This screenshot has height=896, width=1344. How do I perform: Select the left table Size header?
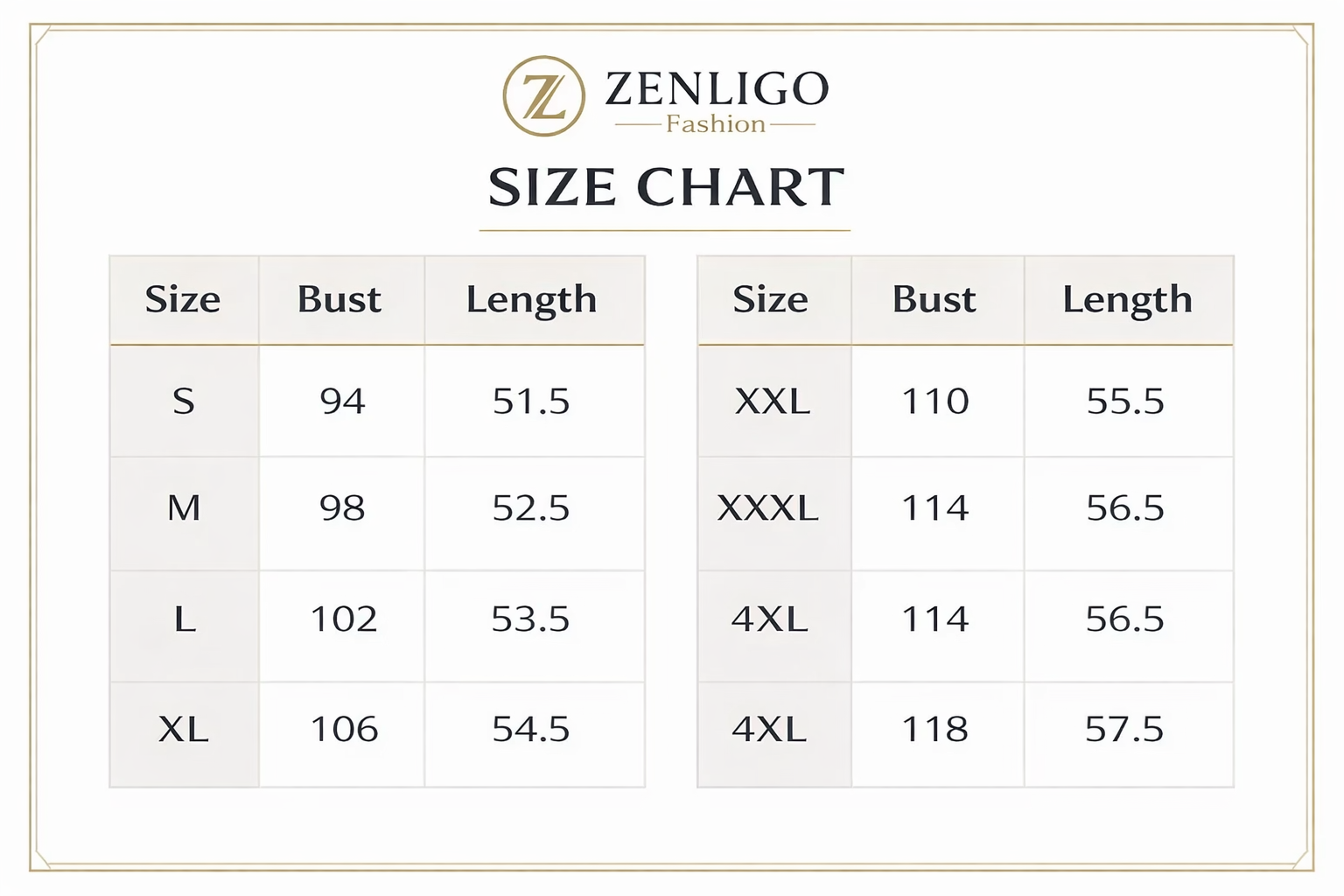pos(183,299)
